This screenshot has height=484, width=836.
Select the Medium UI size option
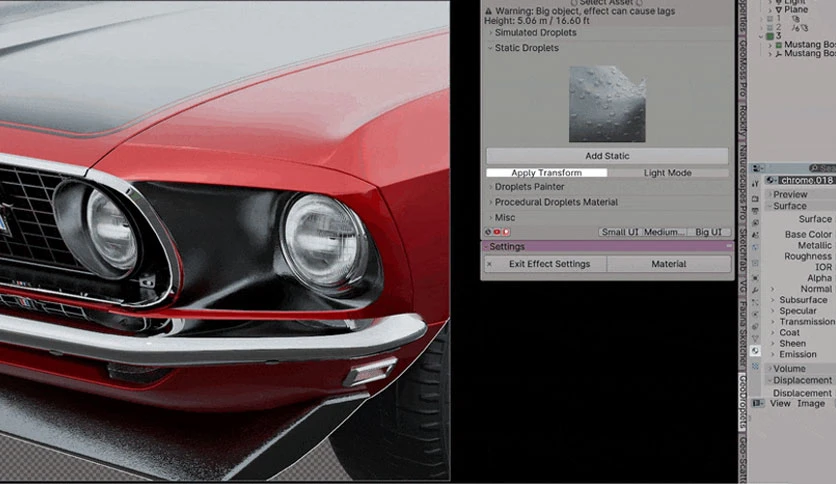pyautogui.click(x=664, y=232)
